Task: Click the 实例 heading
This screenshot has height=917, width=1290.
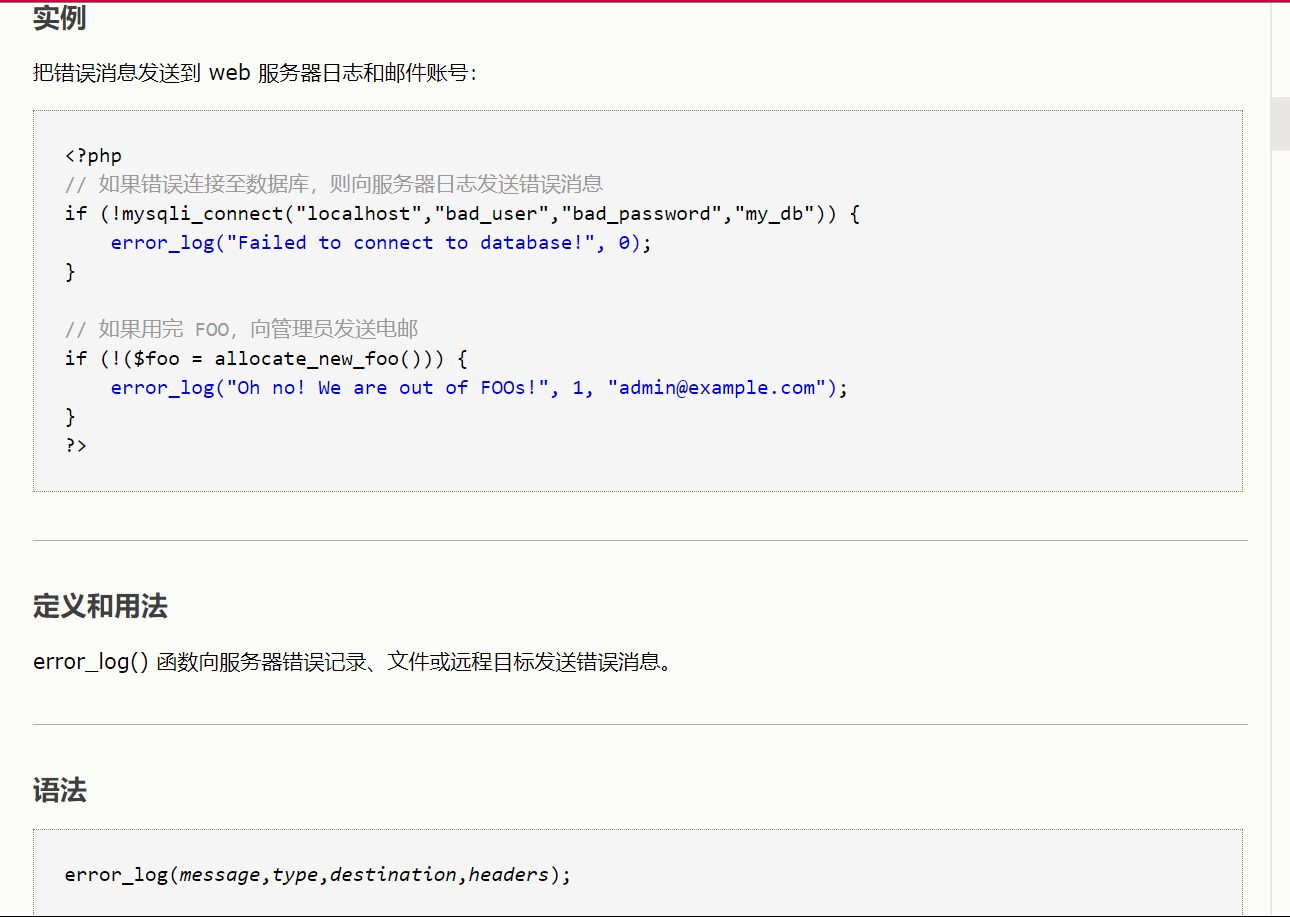Action: 58,18
